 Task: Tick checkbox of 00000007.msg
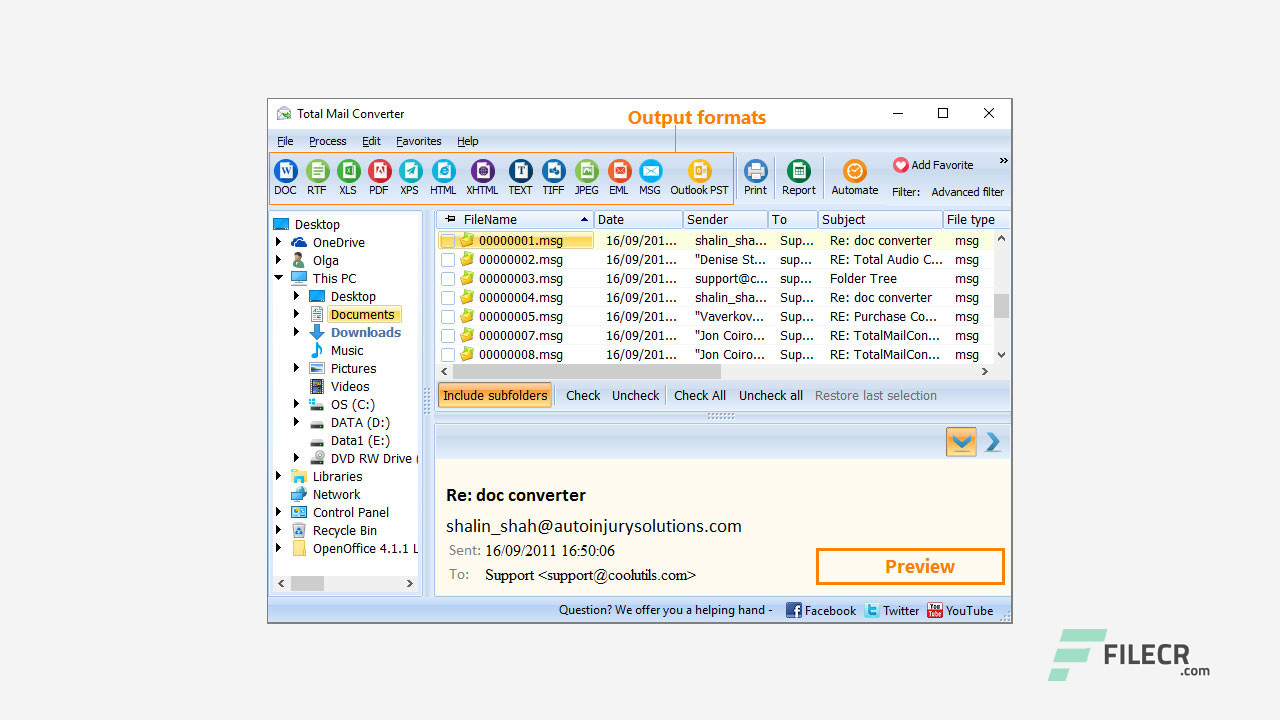[448, 336]
